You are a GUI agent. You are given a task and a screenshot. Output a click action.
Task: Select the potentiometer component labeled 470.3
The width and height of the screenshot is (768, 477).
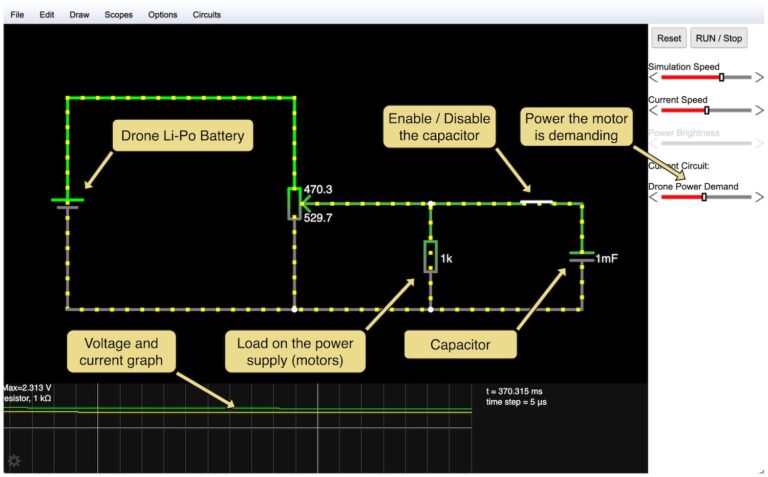(293, 202)
